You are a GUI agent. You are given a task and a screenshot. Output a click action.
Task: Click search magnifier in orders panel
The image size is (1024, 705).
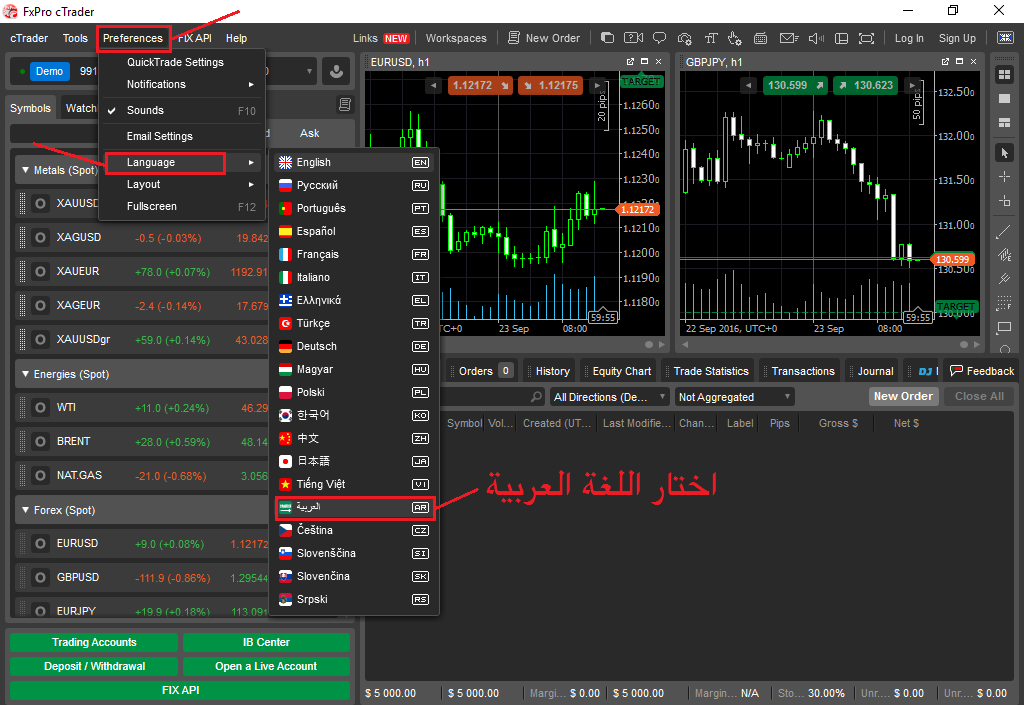[536, 397]
